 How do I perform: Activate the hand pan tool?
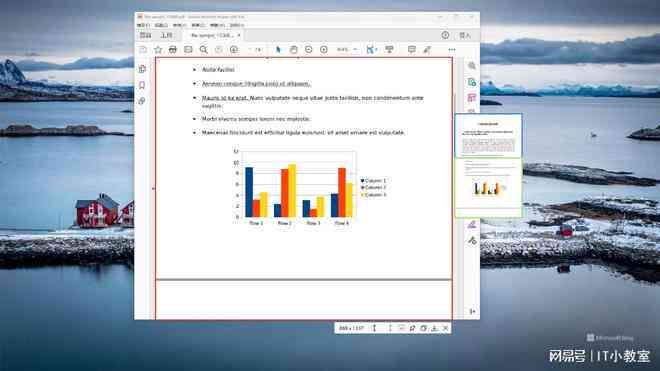coord(293,50)
